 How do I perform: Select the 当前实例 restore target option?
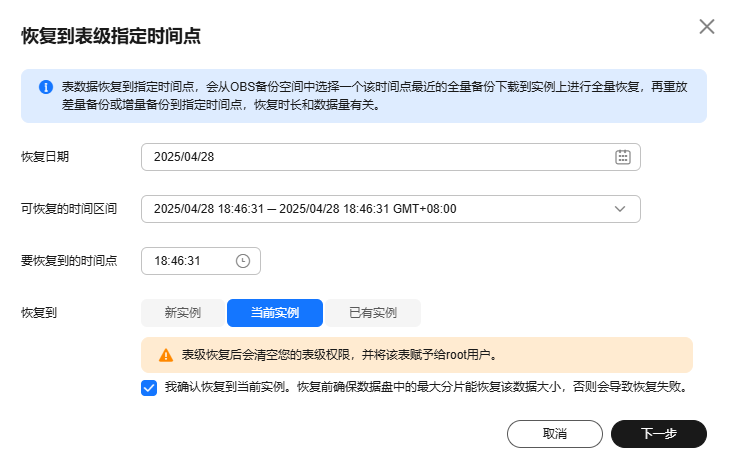(275, 313)
